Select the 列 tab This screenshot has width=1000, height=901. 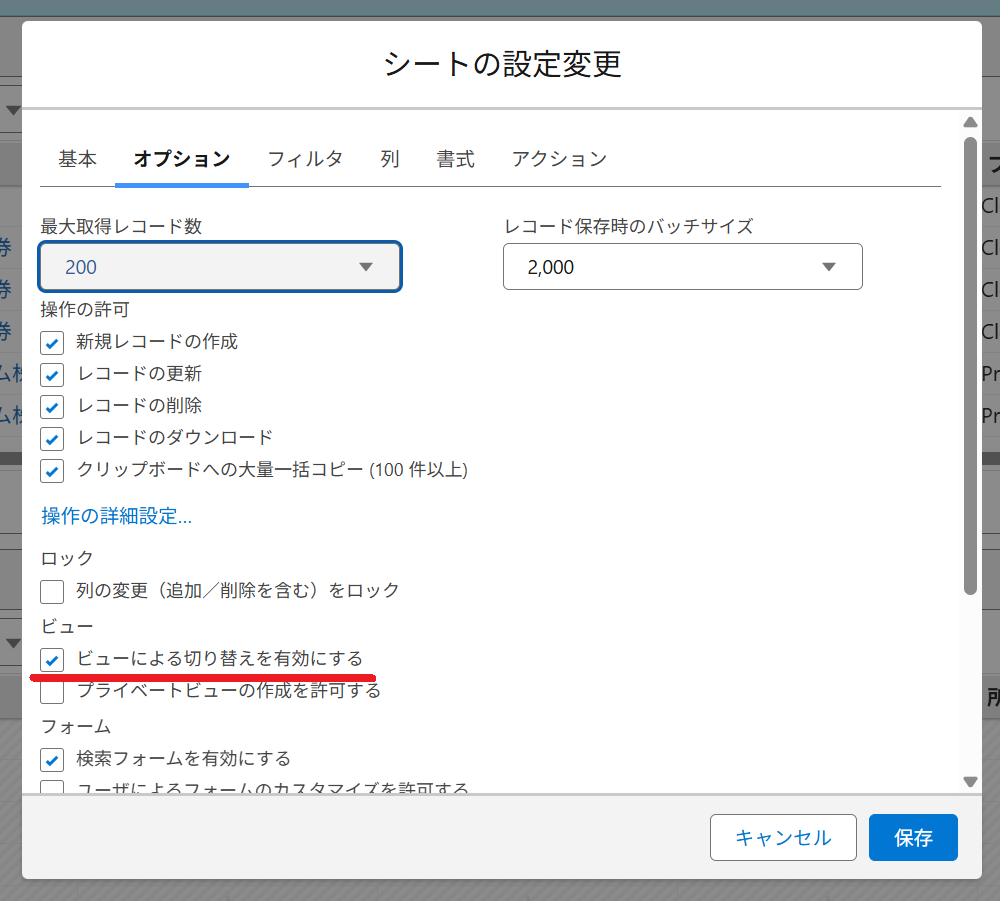click(x=390, y=159)
